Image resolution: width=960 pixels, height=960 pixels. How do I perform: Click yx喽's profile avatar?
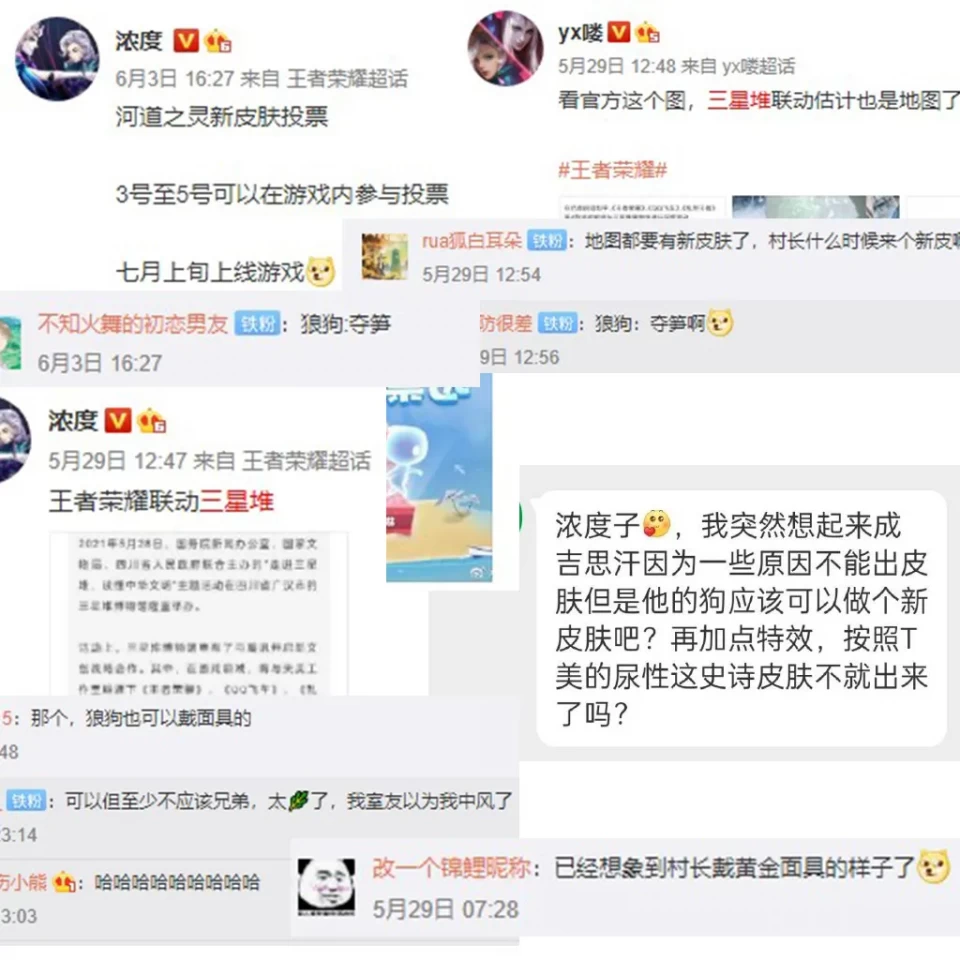(x=506, y=48)
